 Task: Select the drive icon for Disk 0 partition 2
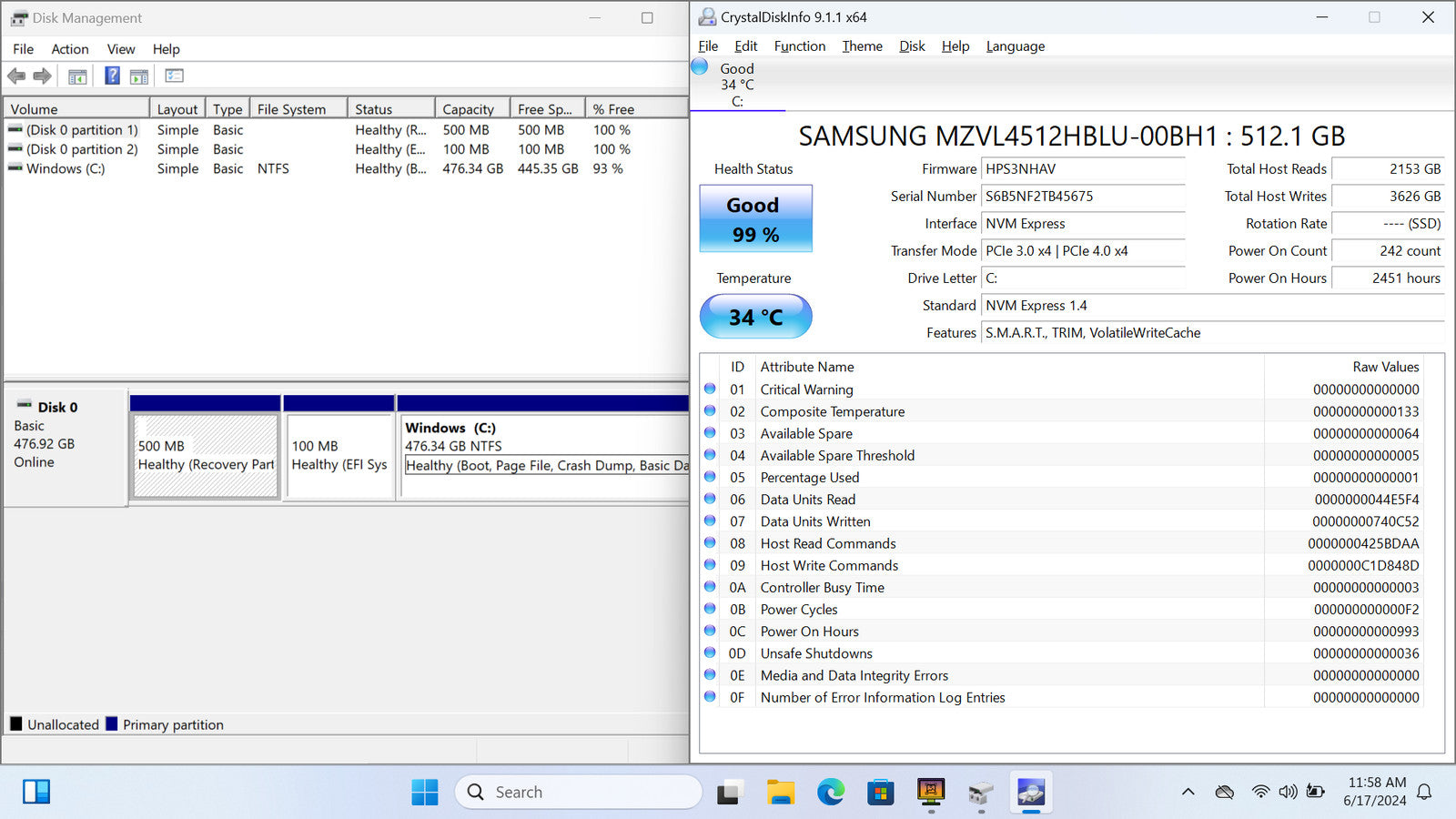(x=15, y=149)
